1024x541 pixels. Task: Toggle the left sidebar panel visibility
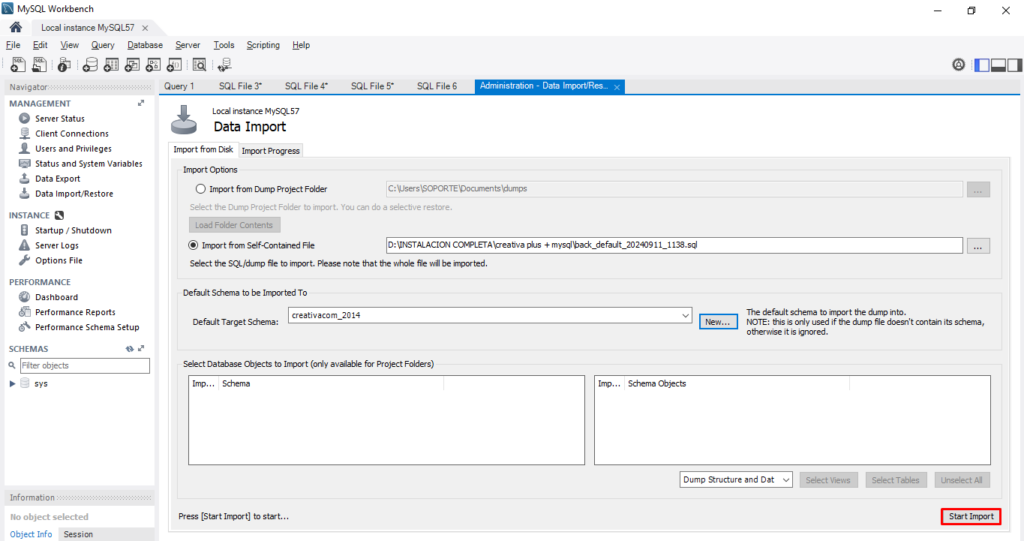point(982,65)
